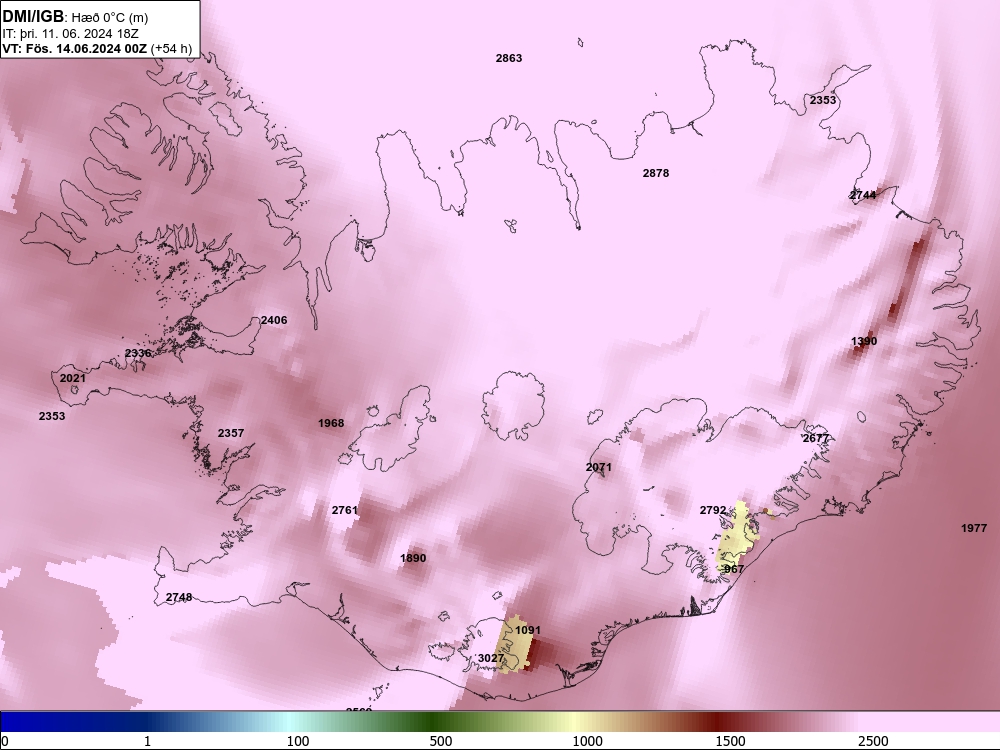The width and height of the screenshot is (1000, 750).
Task: Click the 2406 value in the northwest
Action: 274,320
